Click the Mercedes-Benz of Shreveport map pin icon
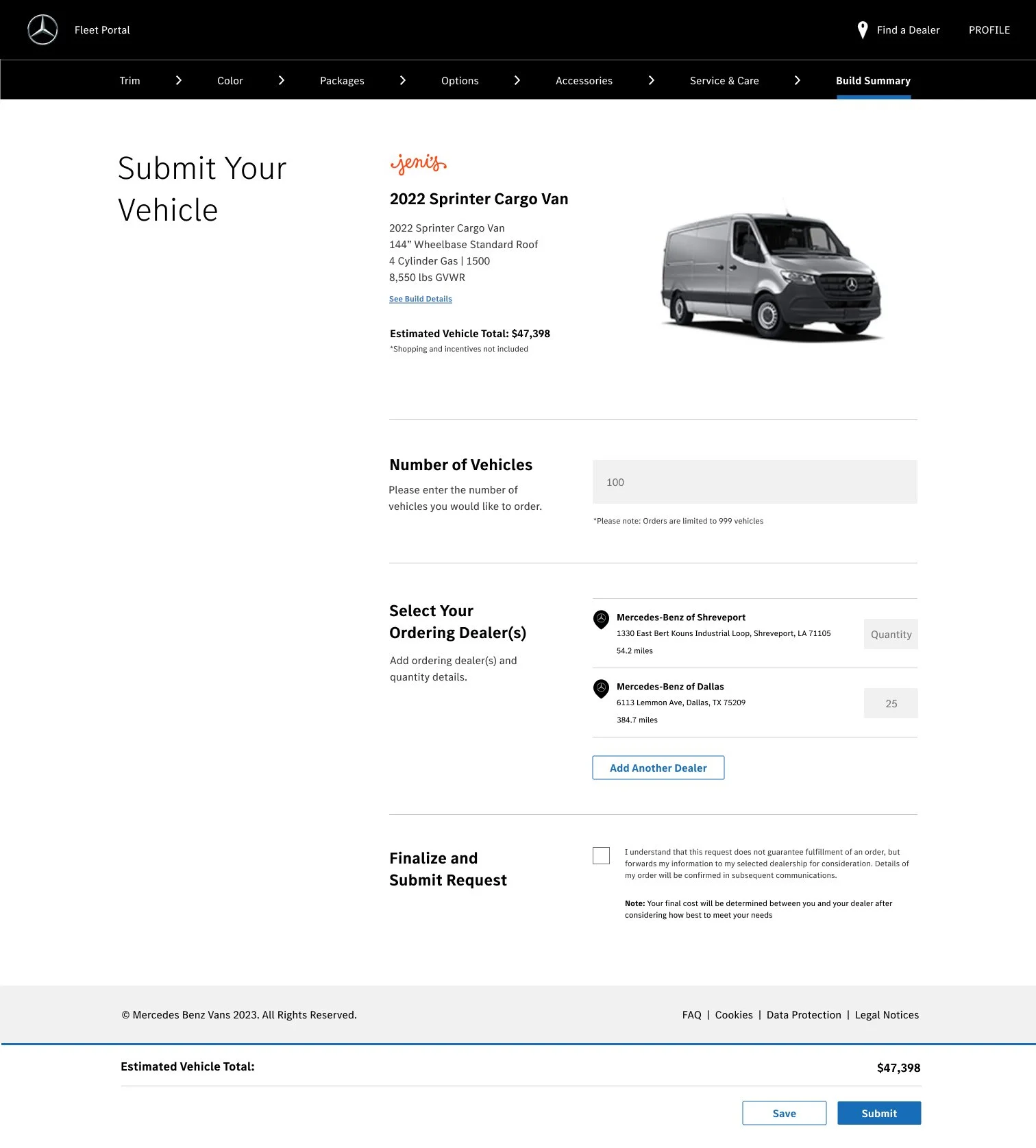The image size is (1036, 1148). (x=601, y=620)
